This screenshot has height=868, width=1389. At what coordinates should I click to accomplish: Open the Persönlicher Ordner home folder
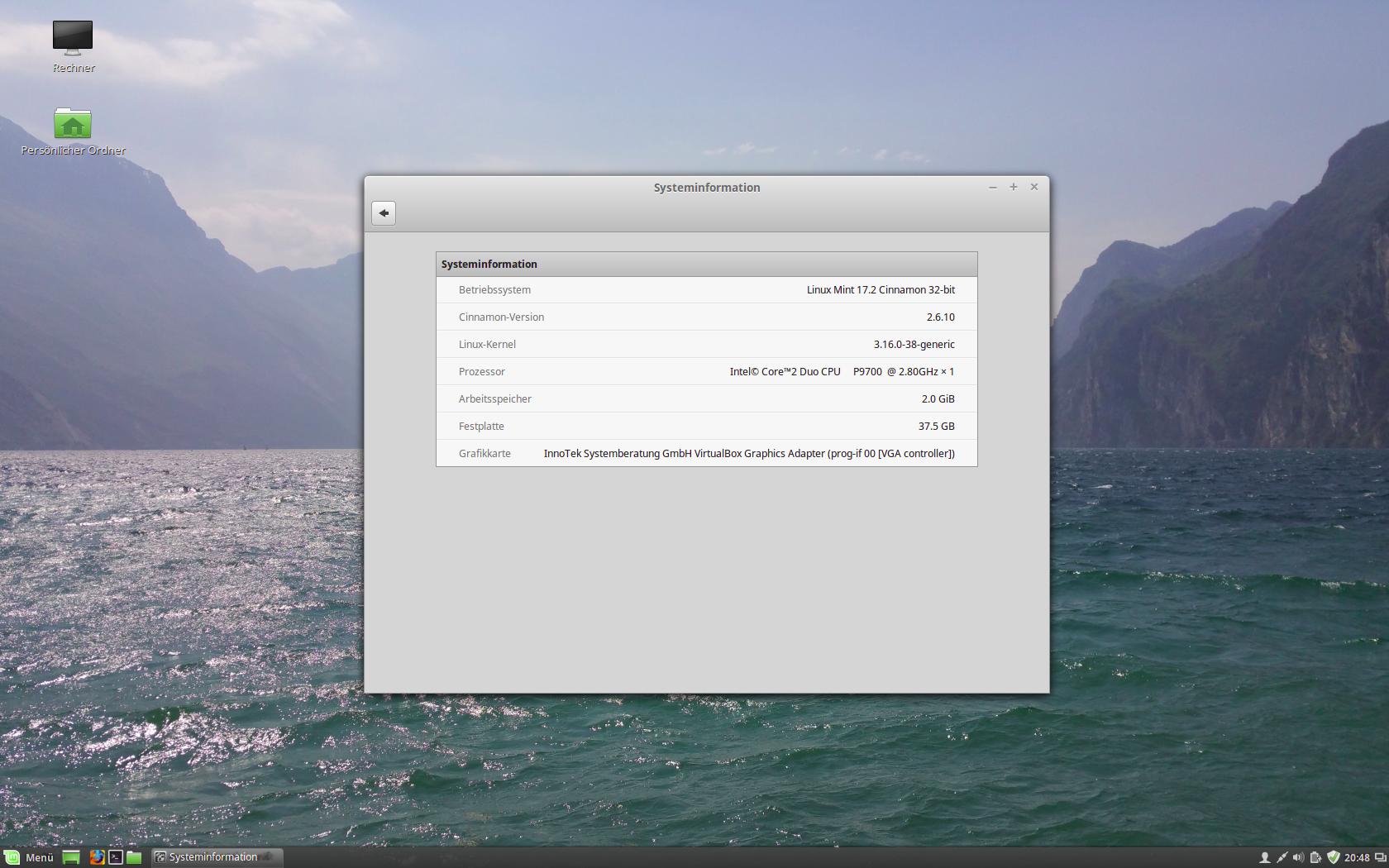point(73,124)
